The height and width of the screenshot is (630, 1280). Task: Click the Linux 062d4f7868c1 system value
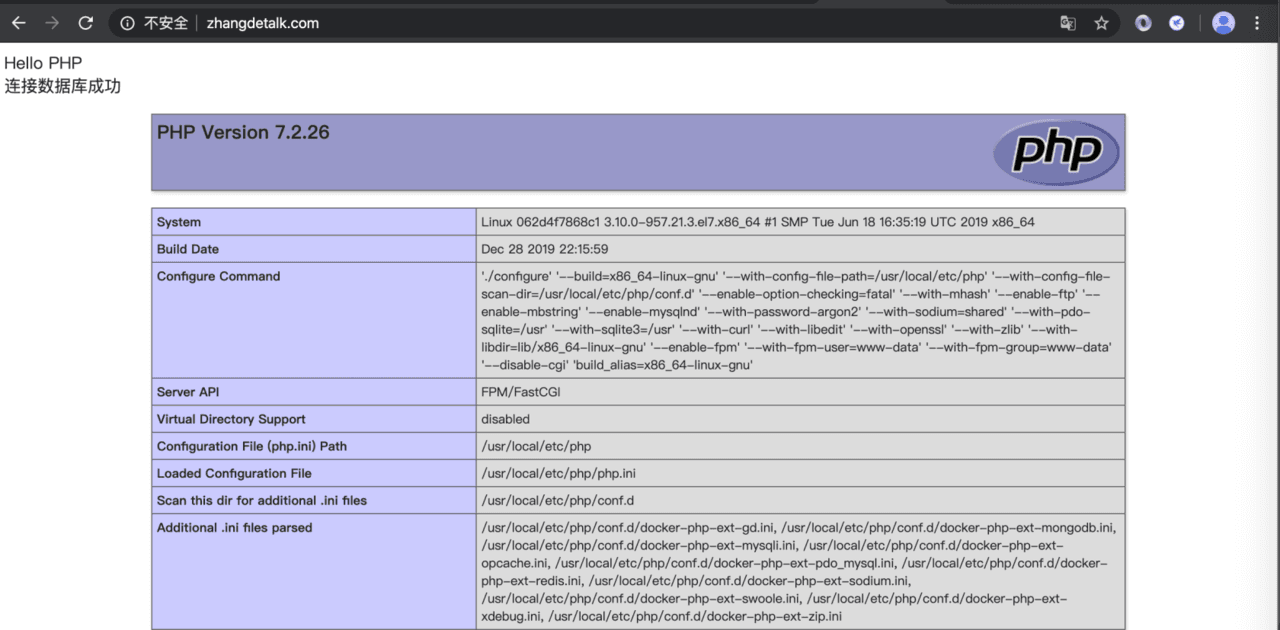pos(758,222)
